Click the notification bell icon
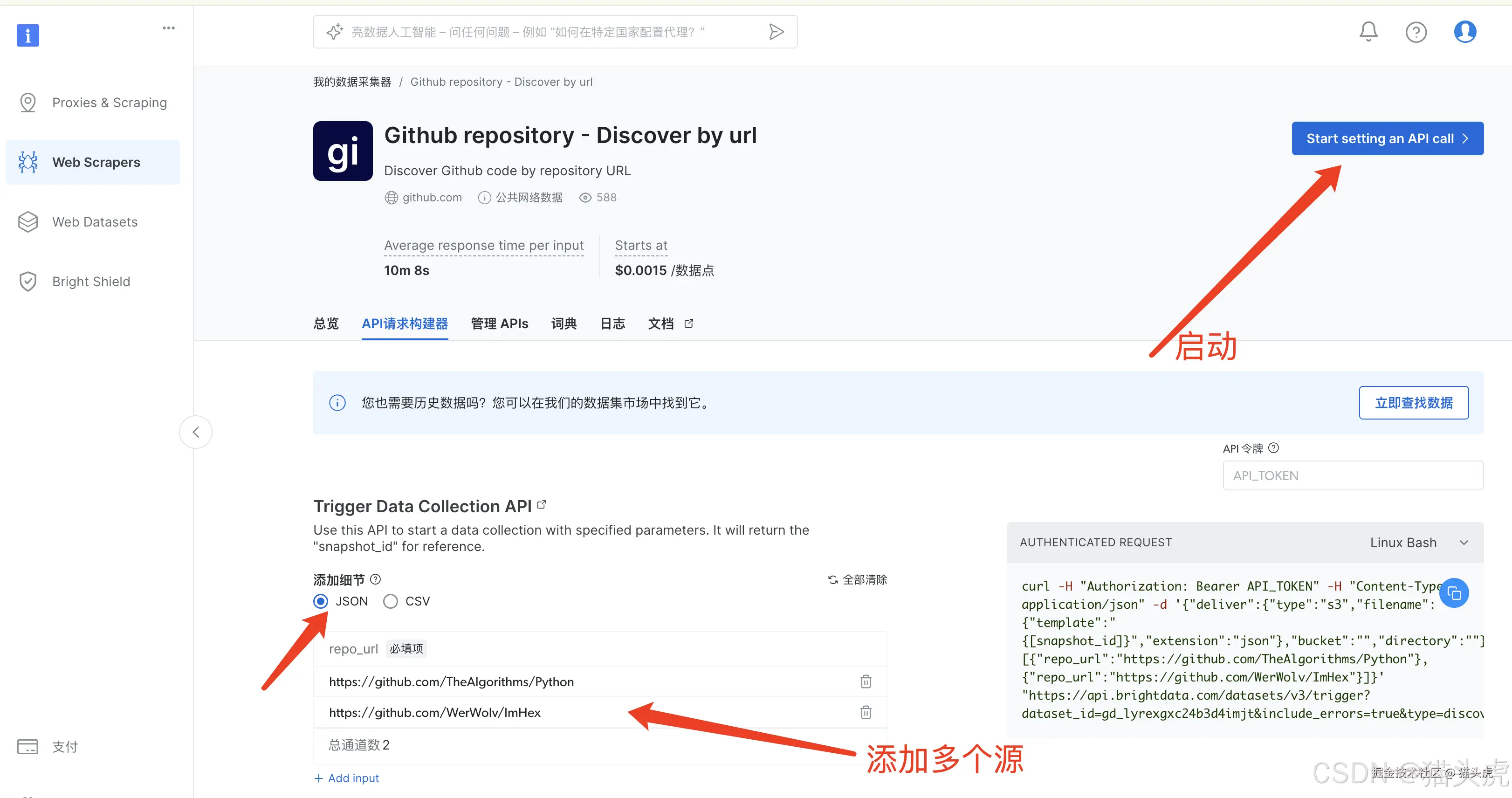This screenshot has height=798, width=1512. coord(1368,31)
